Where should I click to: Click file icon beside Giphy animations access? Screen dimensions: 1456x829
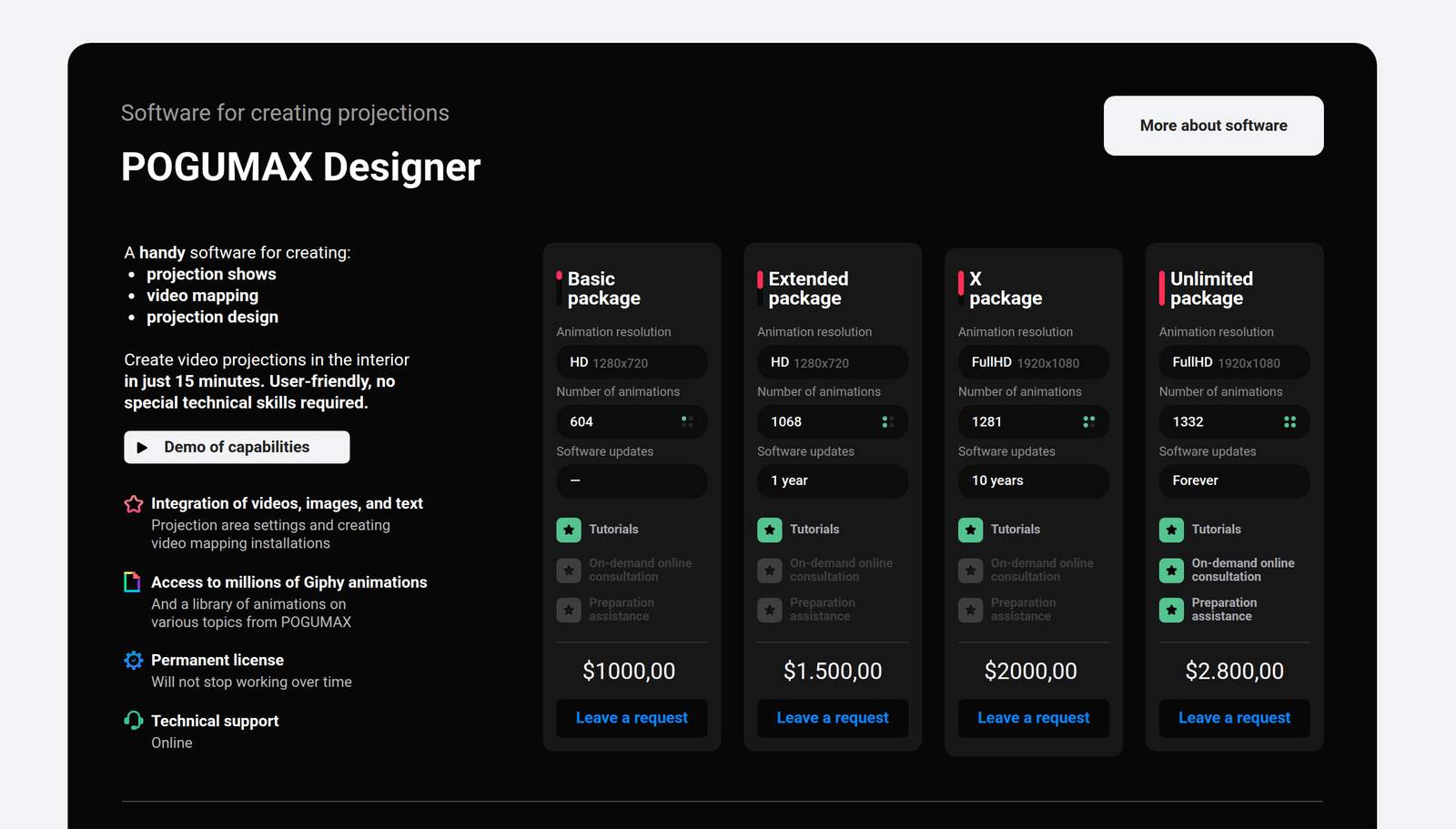coord(133,582)
